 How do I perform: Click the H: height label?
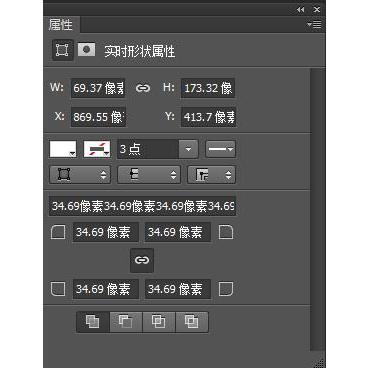(169, 87)
